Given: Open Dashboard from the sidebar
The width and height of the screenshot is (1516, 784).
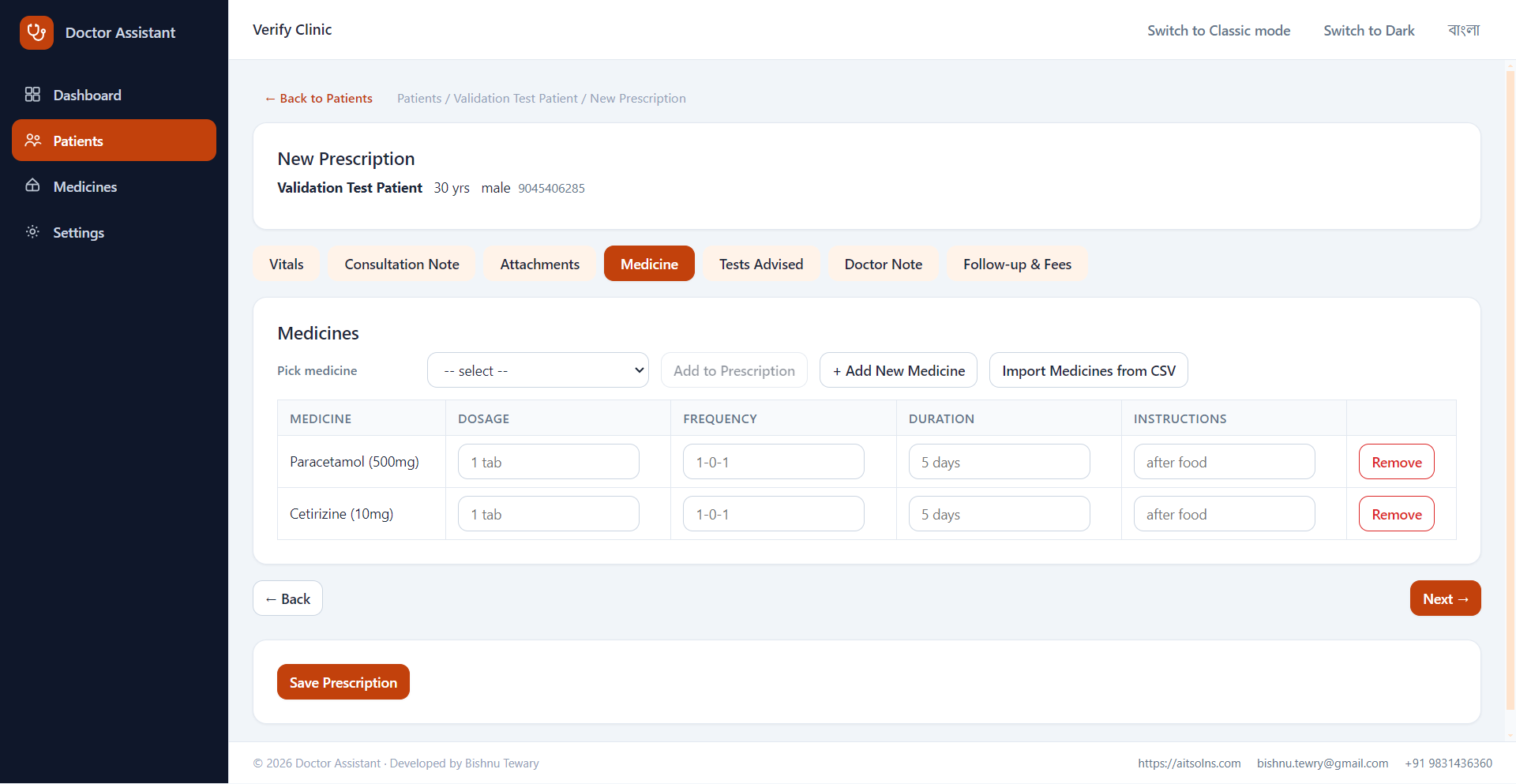Looking at the screenshot, I should click(x=114, y=95).
